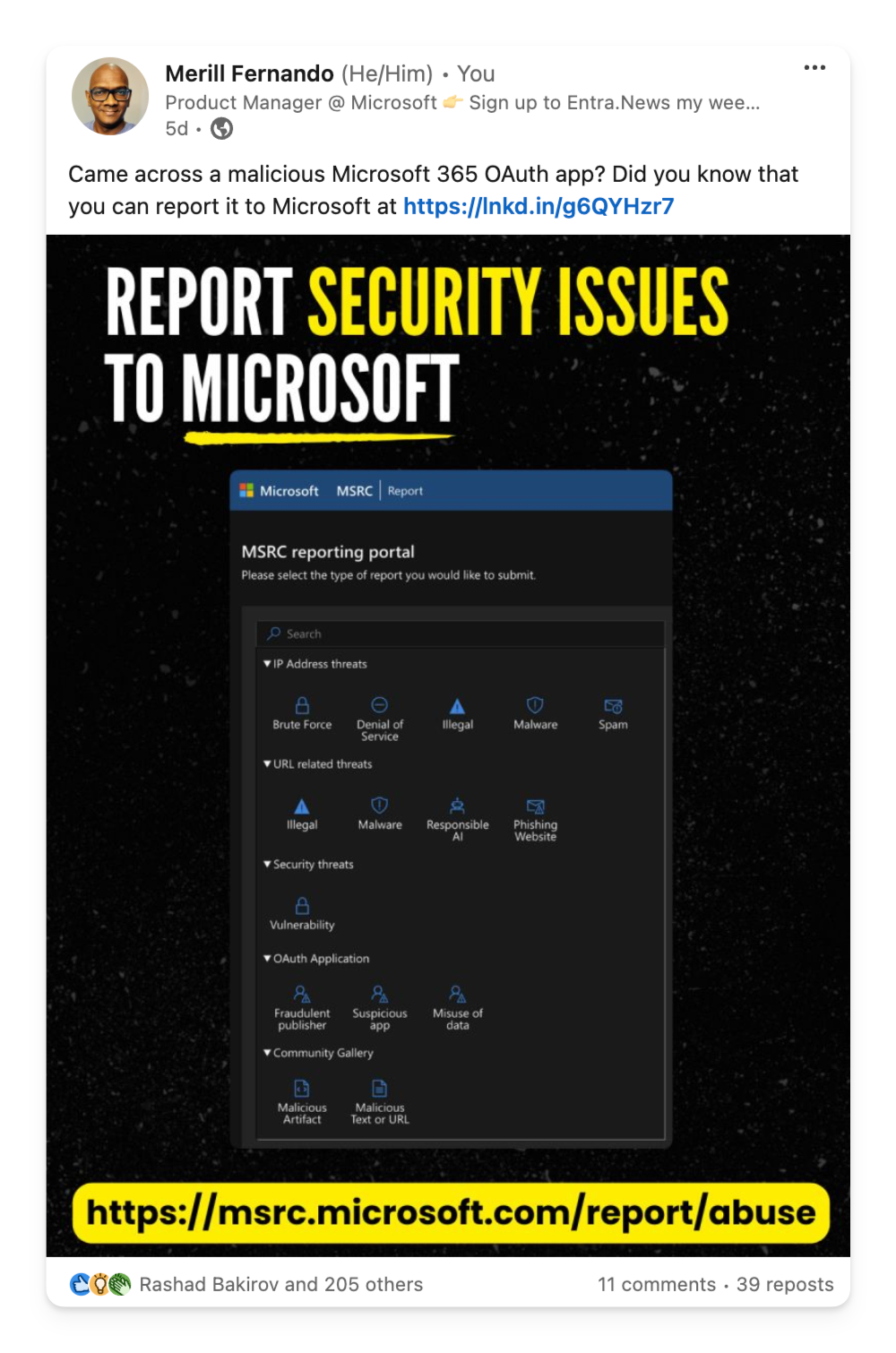Select the Suspicious app report type

coord(380,1008)
